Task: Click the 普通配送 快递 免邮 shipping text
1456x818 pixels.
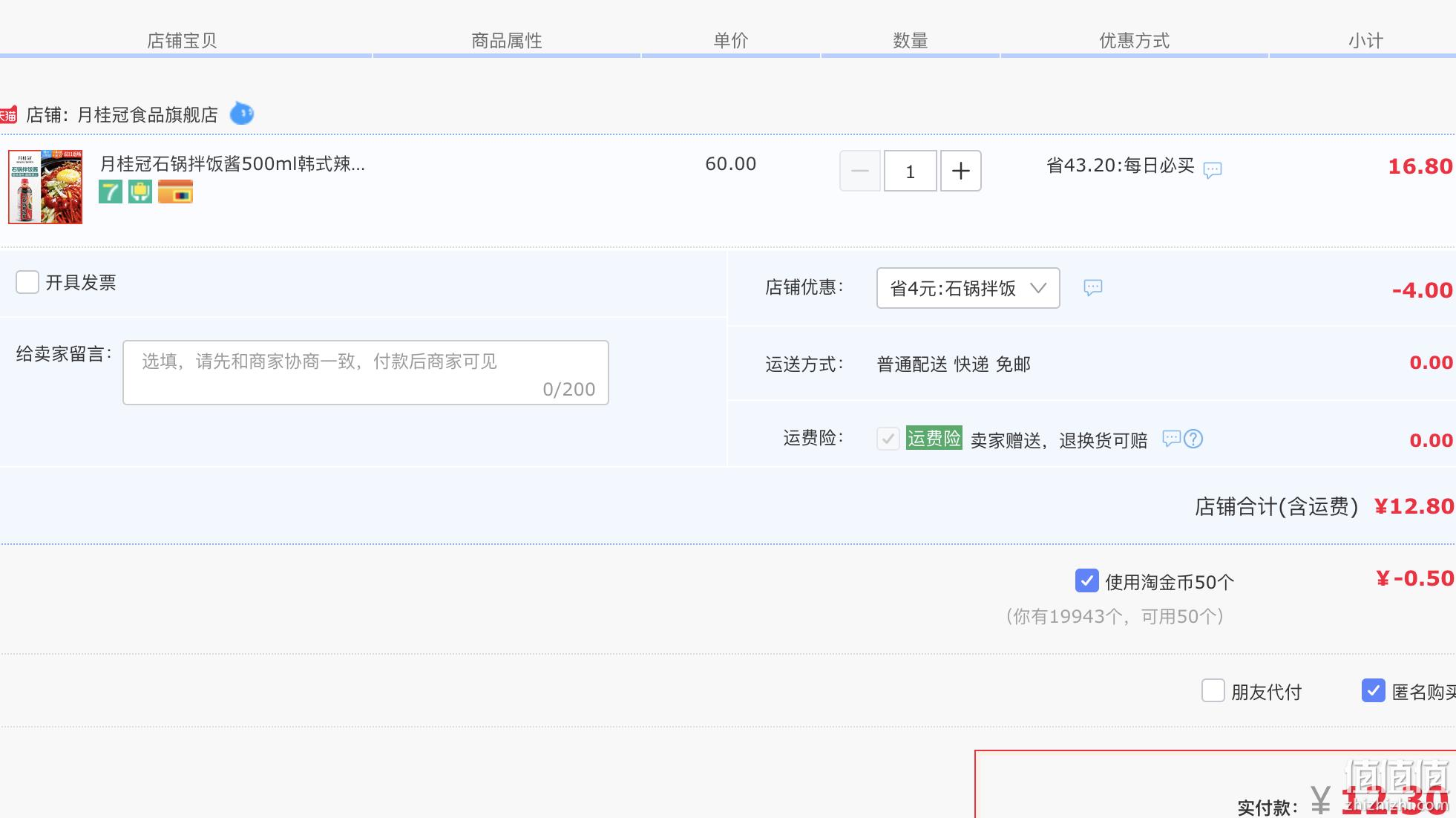Action: (954, 364)
